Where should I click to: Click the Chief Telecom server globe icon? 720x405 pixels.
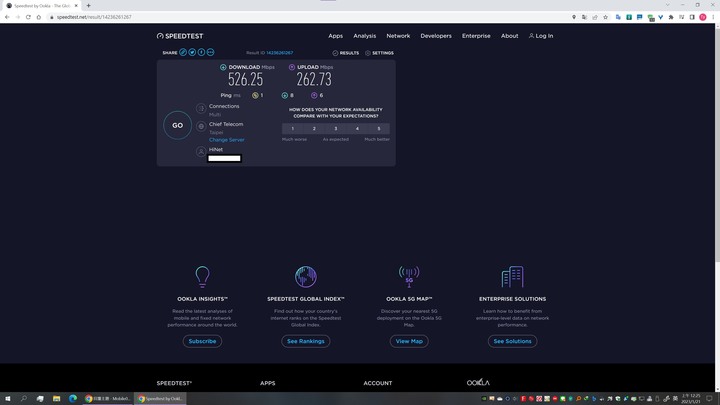(x=201, y=126)
